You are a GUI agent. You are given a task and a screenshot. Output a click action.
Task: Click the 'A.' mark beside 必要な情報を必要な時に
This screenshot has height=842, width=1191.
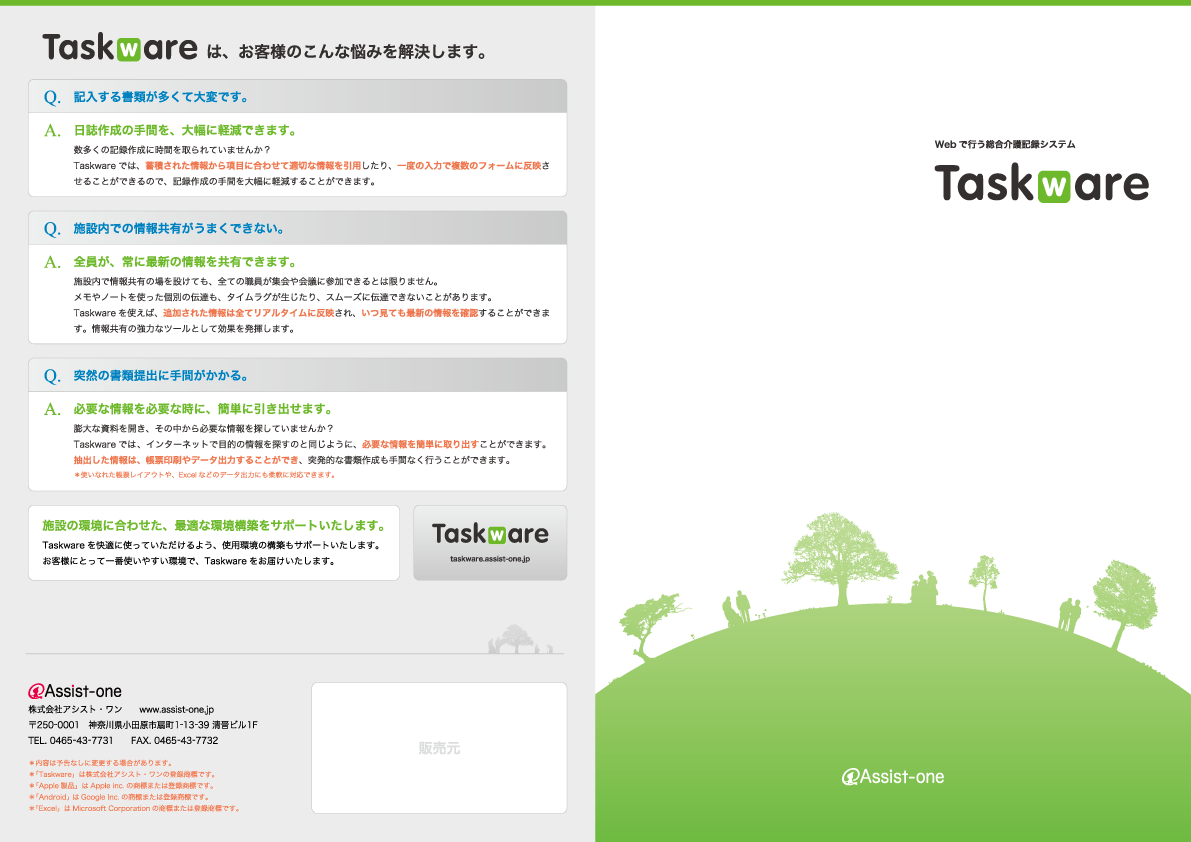[52, 409]
